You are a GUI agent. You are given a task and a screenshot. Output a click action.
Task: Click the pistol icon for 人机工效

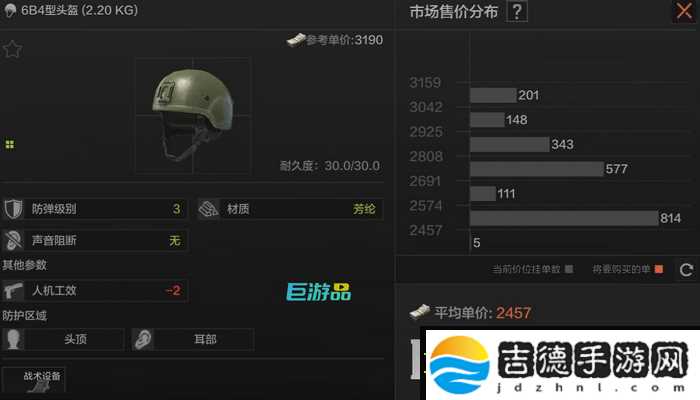point(13,291)
